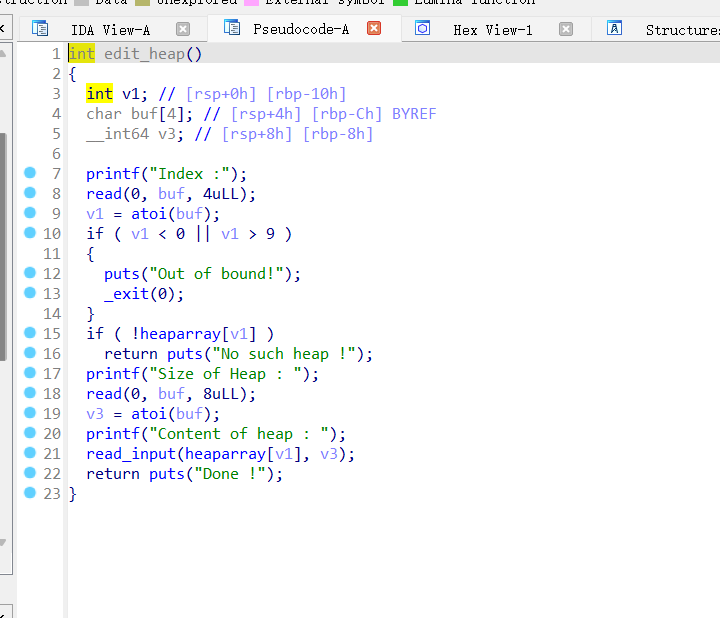Click the edit_heap function name

145,54
